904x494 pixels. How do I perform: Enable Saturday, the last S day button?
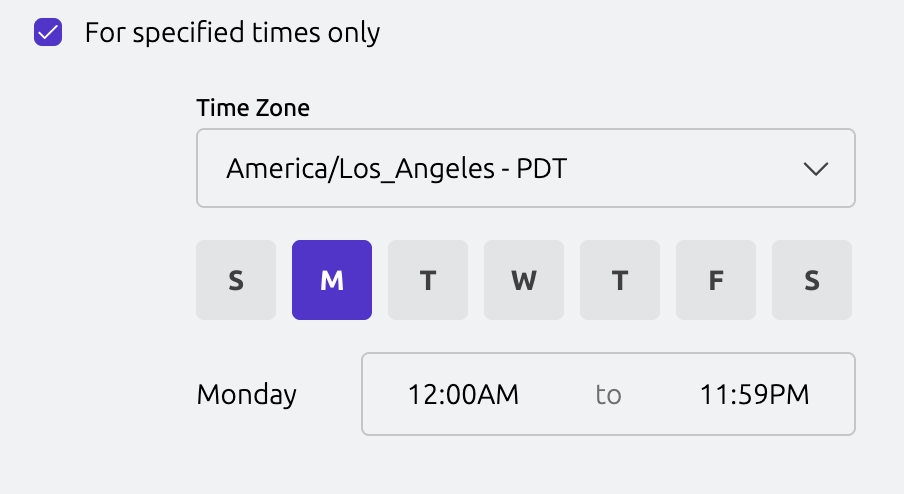[812, 281]
